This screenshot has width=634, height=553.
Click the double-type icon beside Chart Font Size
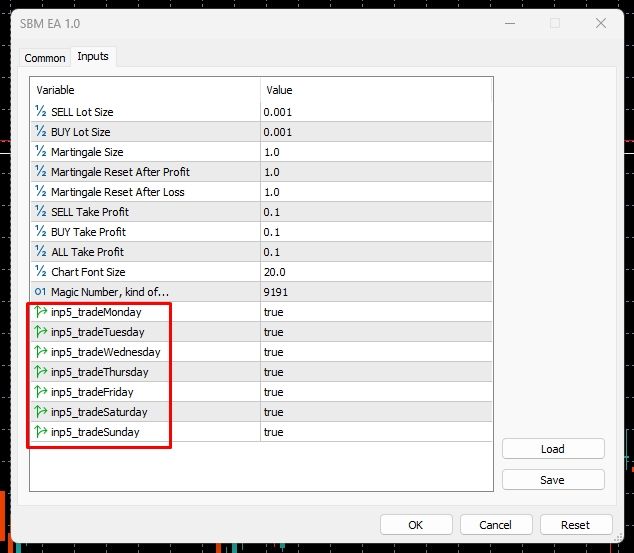[40, 272]
